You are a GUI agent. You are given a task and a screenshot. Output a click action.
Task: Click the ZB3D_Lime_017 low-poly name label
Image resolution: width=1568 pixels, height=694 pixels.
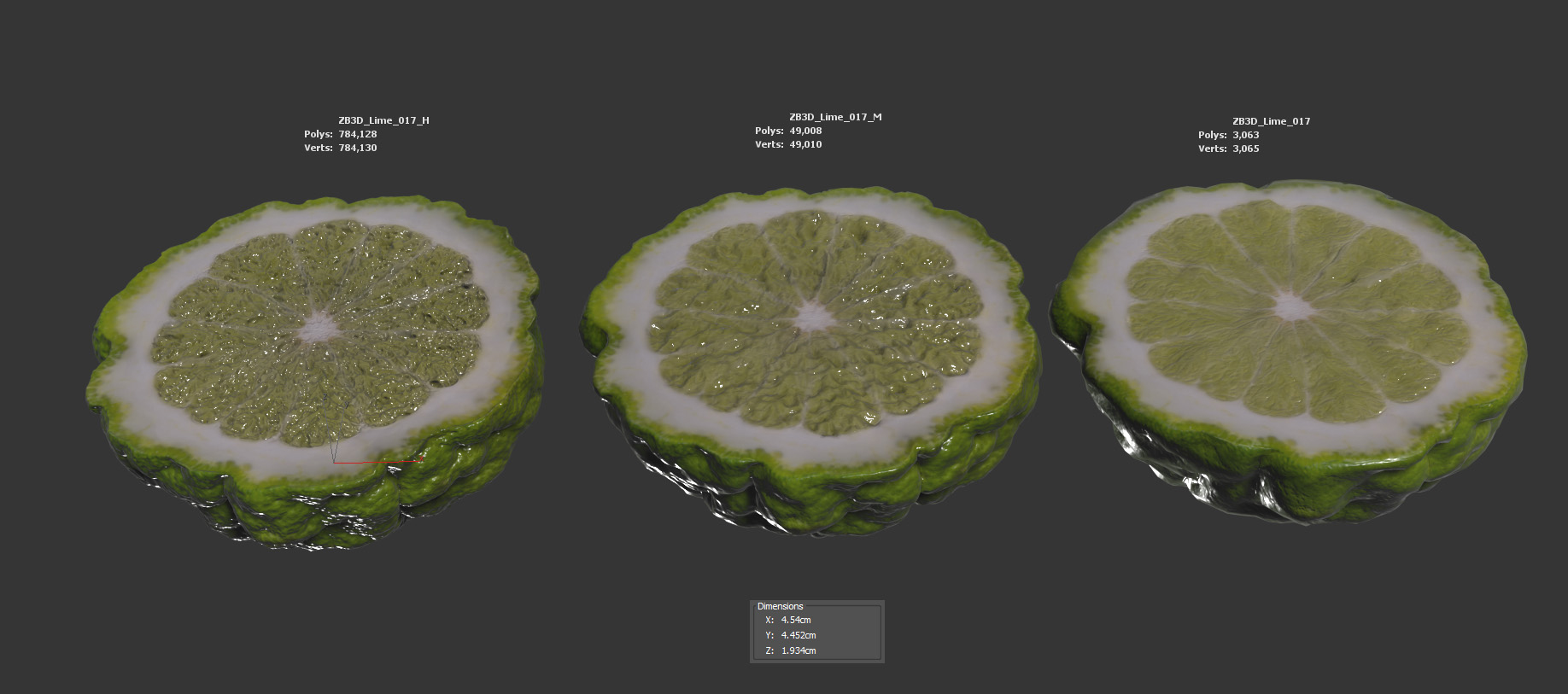tap(1271, 121)
